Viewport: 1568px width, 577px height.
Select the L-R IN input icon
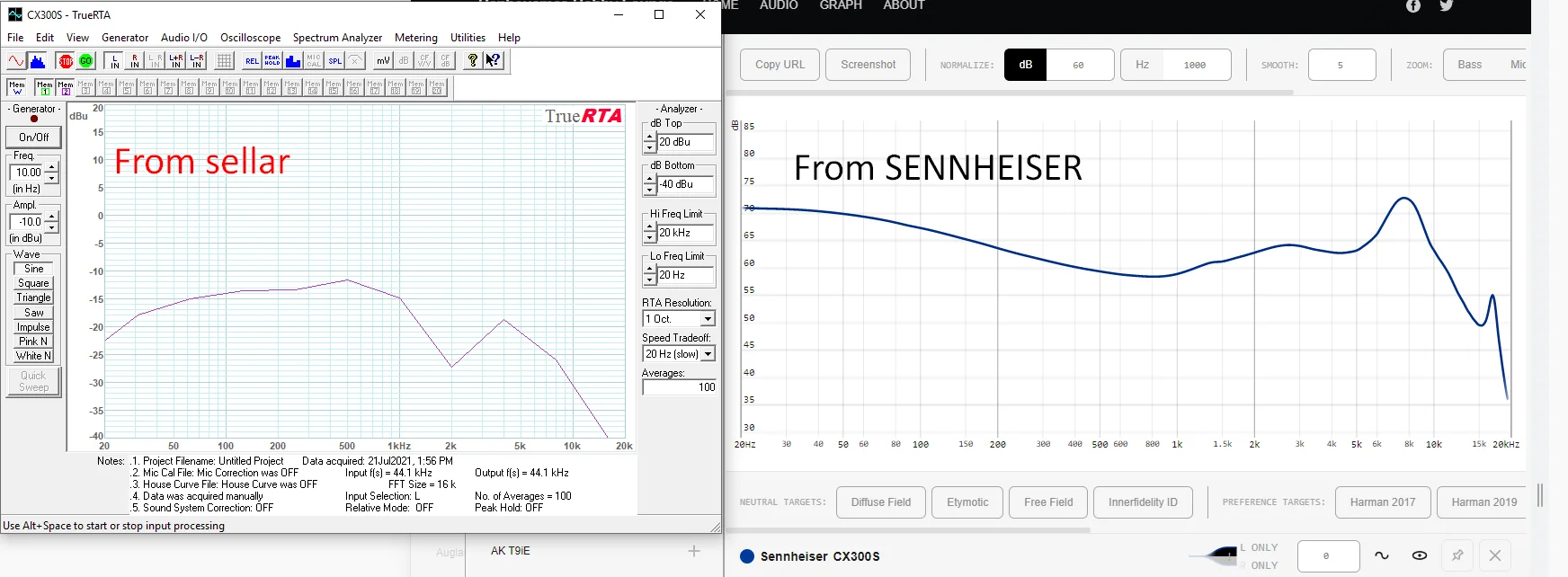(x=196, y=61)
